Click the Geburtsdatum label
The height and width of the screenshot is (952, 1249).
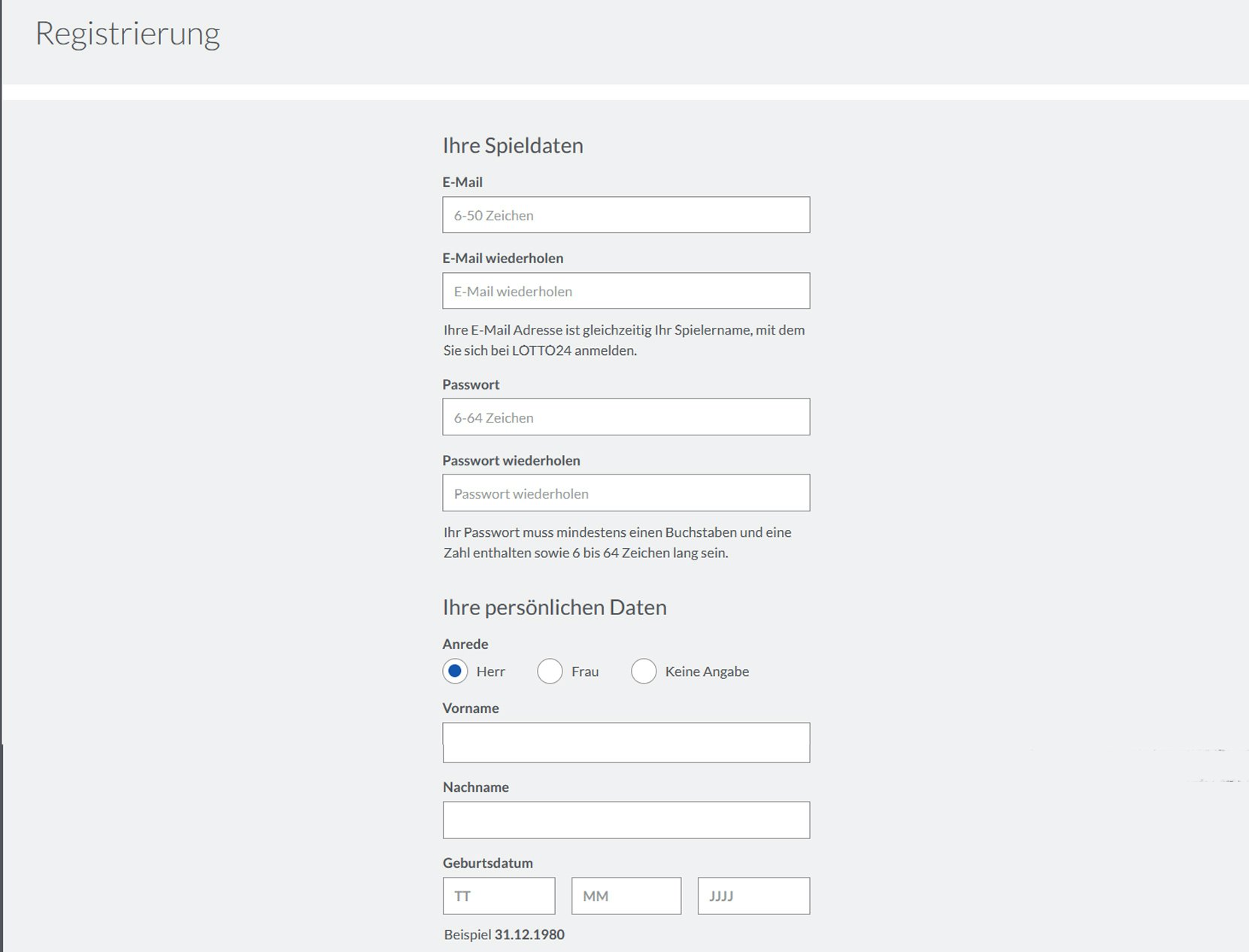[487, 863]
